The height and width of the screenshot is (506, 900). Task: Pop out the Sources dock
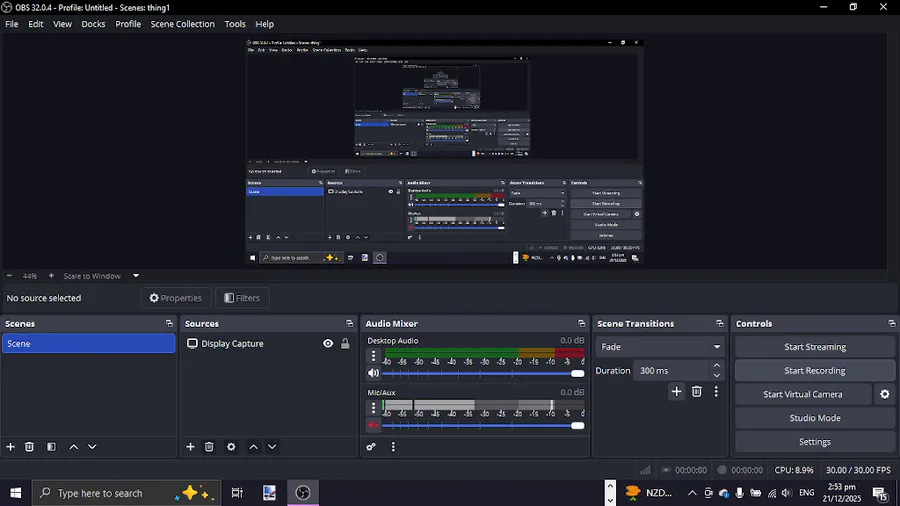(x=349, y=324)
